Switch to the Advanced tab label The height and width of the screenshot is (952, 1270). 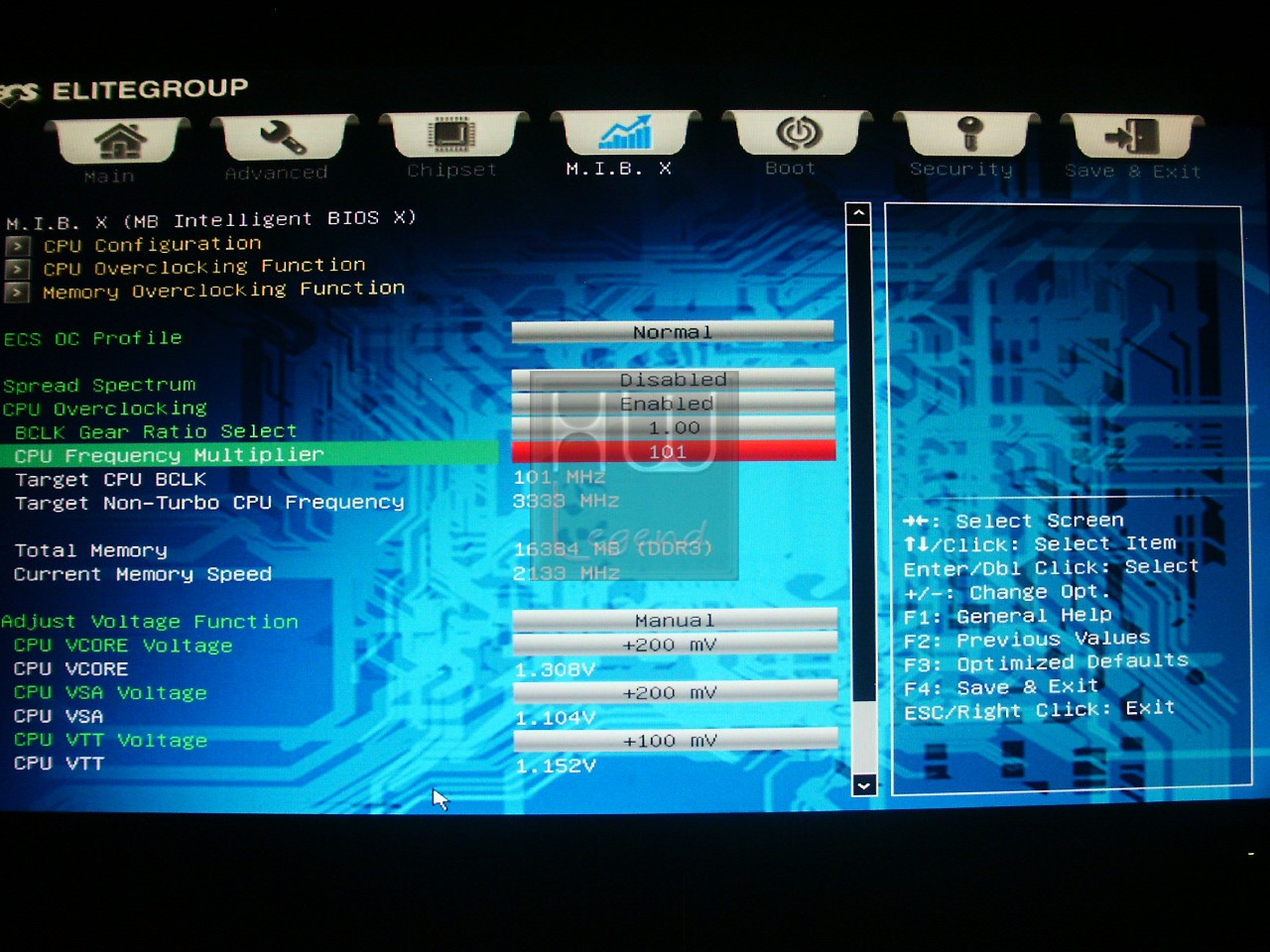pyautogui.click(x=276, y=173)
